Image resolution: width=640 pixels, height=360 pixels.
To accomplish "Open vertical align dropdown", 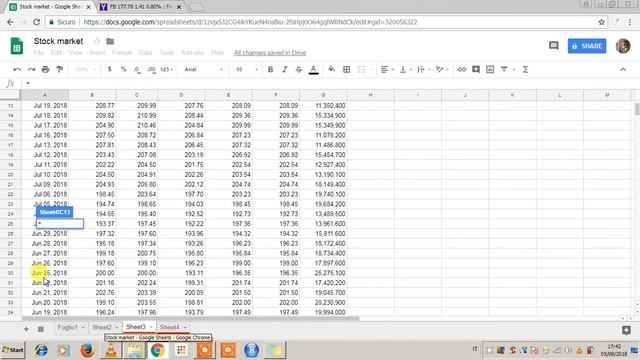I will (405, 69).
